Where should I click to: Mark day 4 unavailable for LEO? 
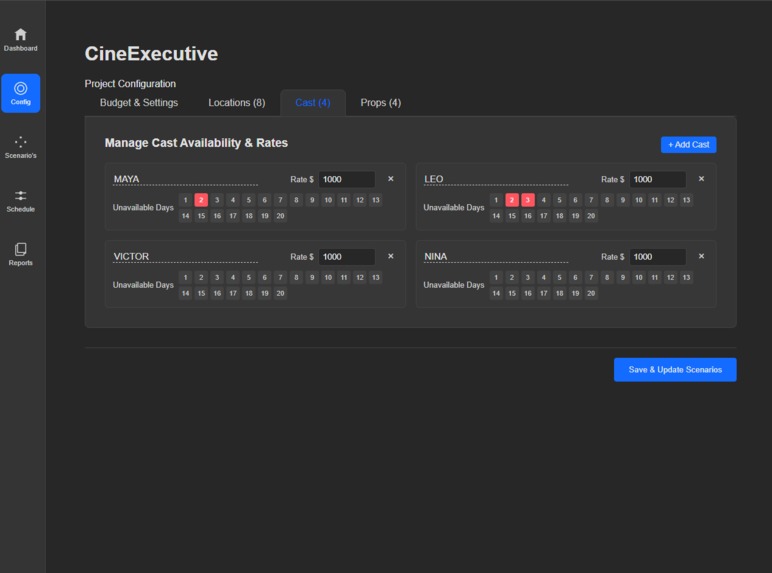(544, 200)
